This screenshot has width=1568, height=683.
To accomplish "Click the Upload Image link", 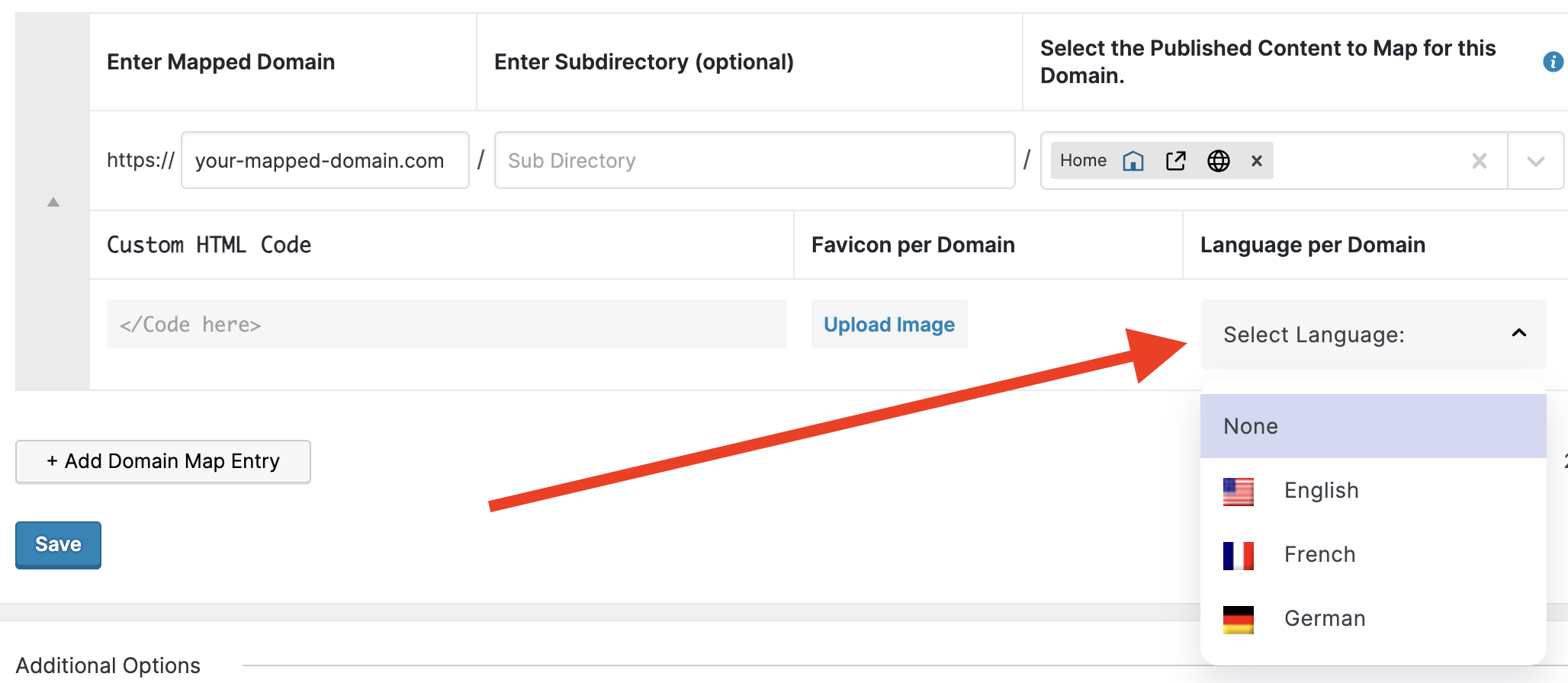I will click(888, 325).
